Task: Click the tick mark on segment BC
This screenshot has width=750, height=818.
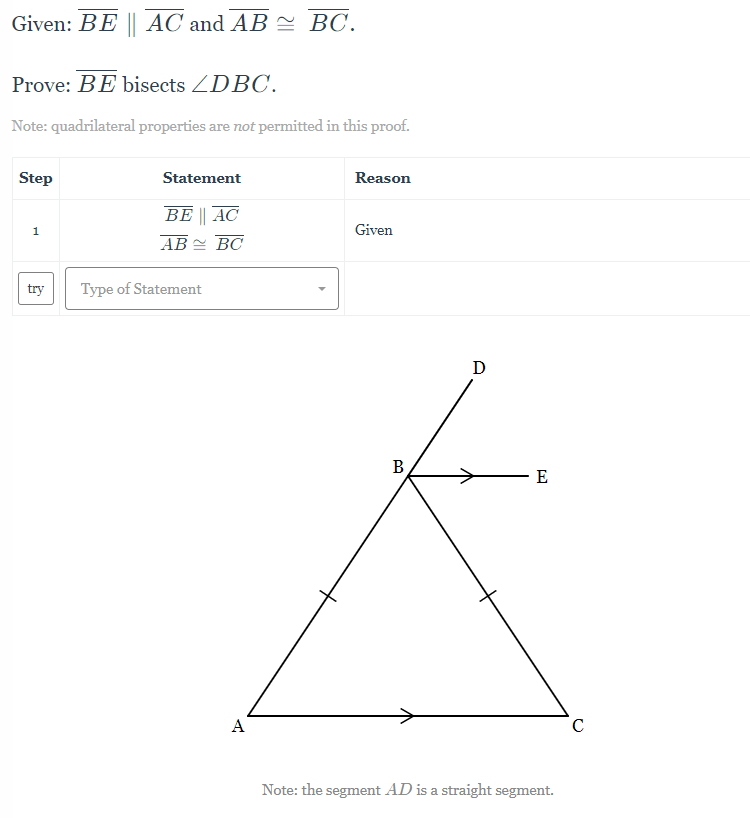Action: click(x=489, y=596)
